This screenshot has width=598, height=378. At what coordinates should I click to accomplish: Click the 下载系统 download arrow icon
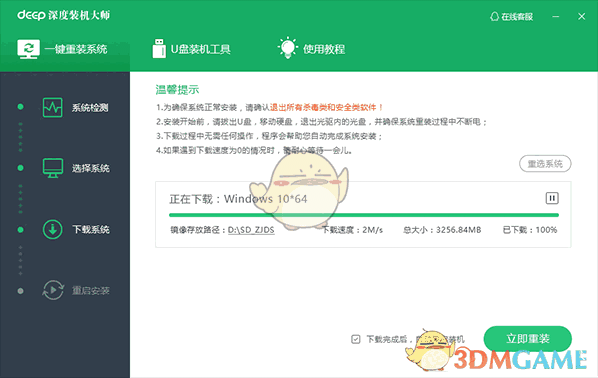(53, 229)
